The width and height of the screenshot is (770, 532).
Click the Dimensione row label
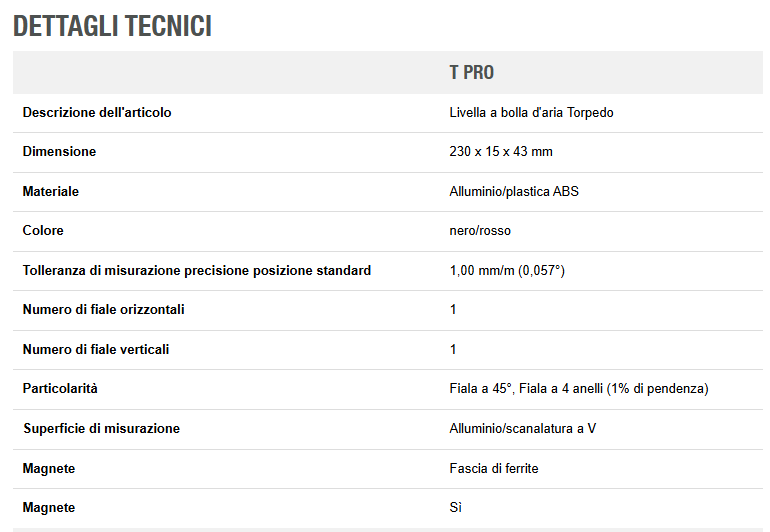pos(59,151)
